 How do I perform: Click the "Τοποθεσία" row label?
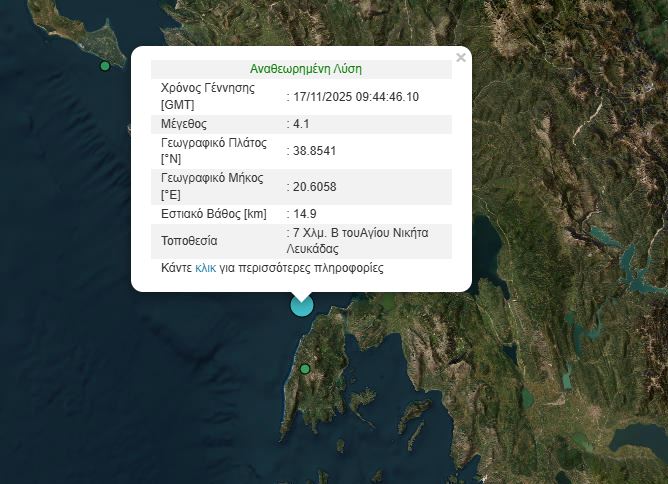tap(189, 241)
